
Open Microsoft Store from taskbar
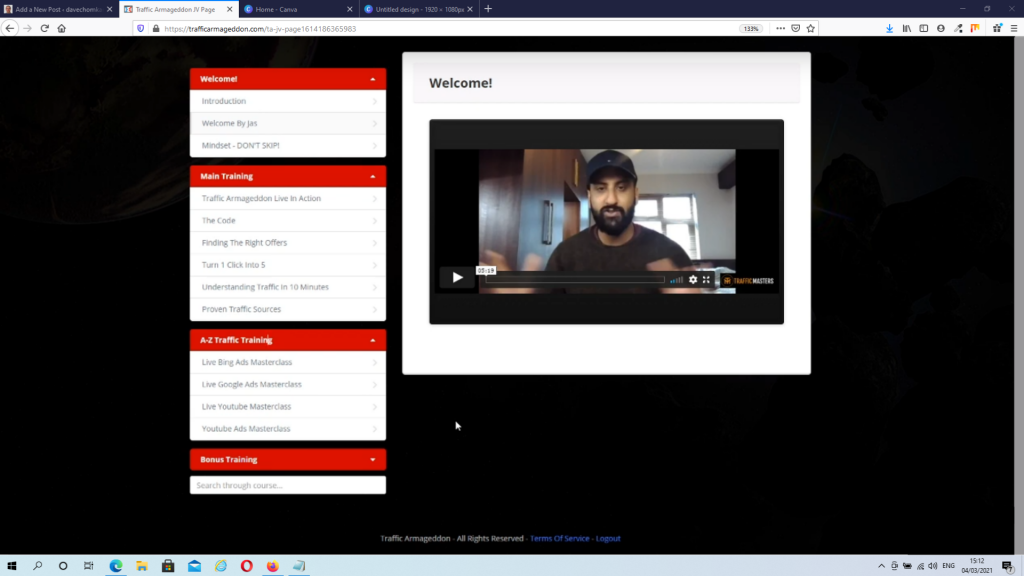coord(168,566)
